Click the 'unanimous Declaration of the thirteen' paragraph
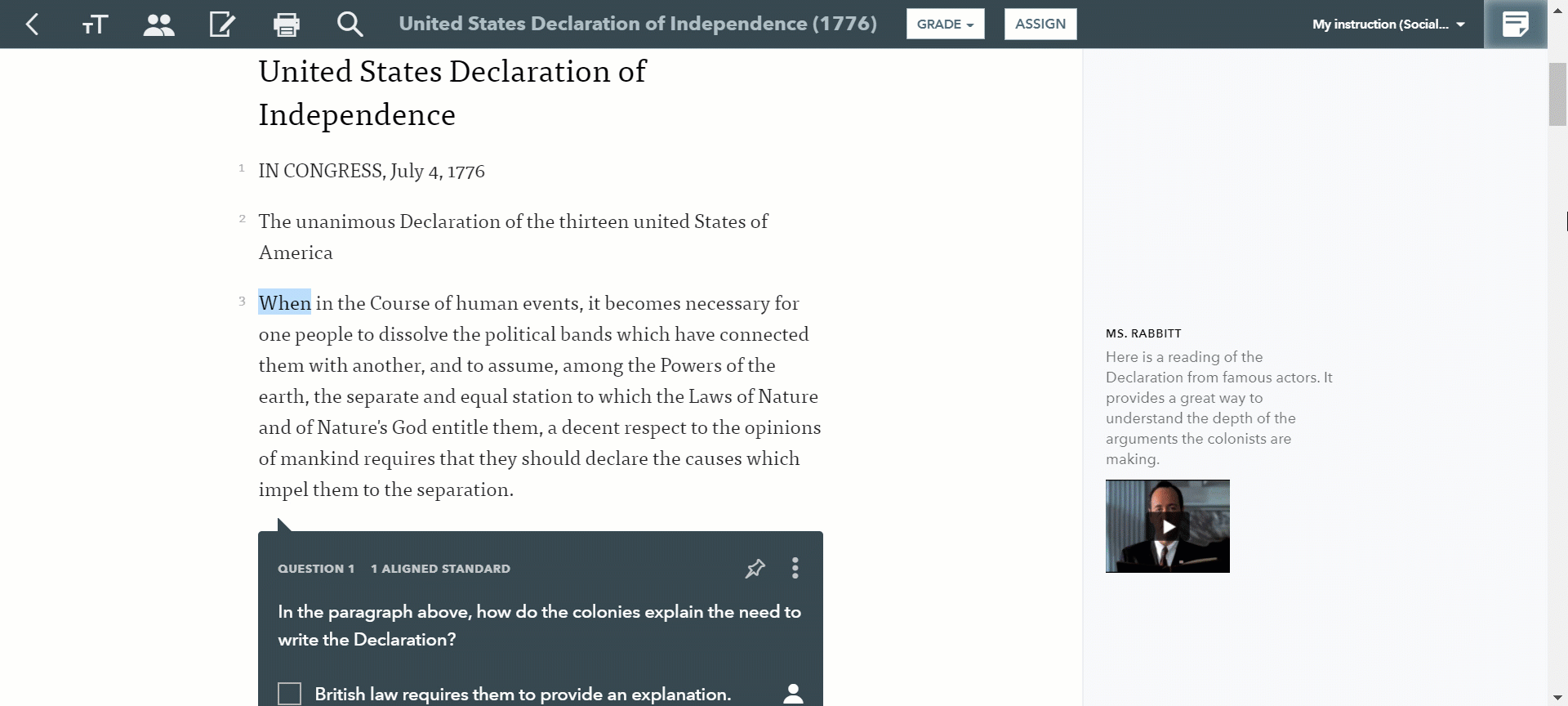The height and width of the screenshot is (706, 1568). click(513, 237)
